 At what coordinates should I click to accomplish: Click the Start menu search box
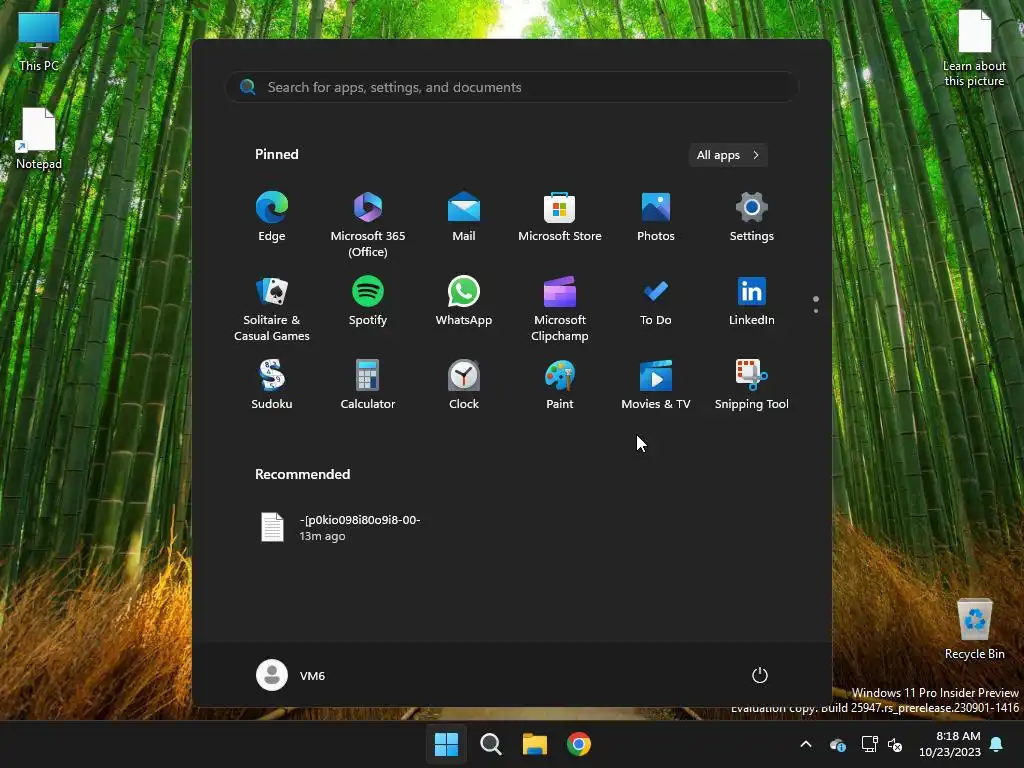coord(512,87)
